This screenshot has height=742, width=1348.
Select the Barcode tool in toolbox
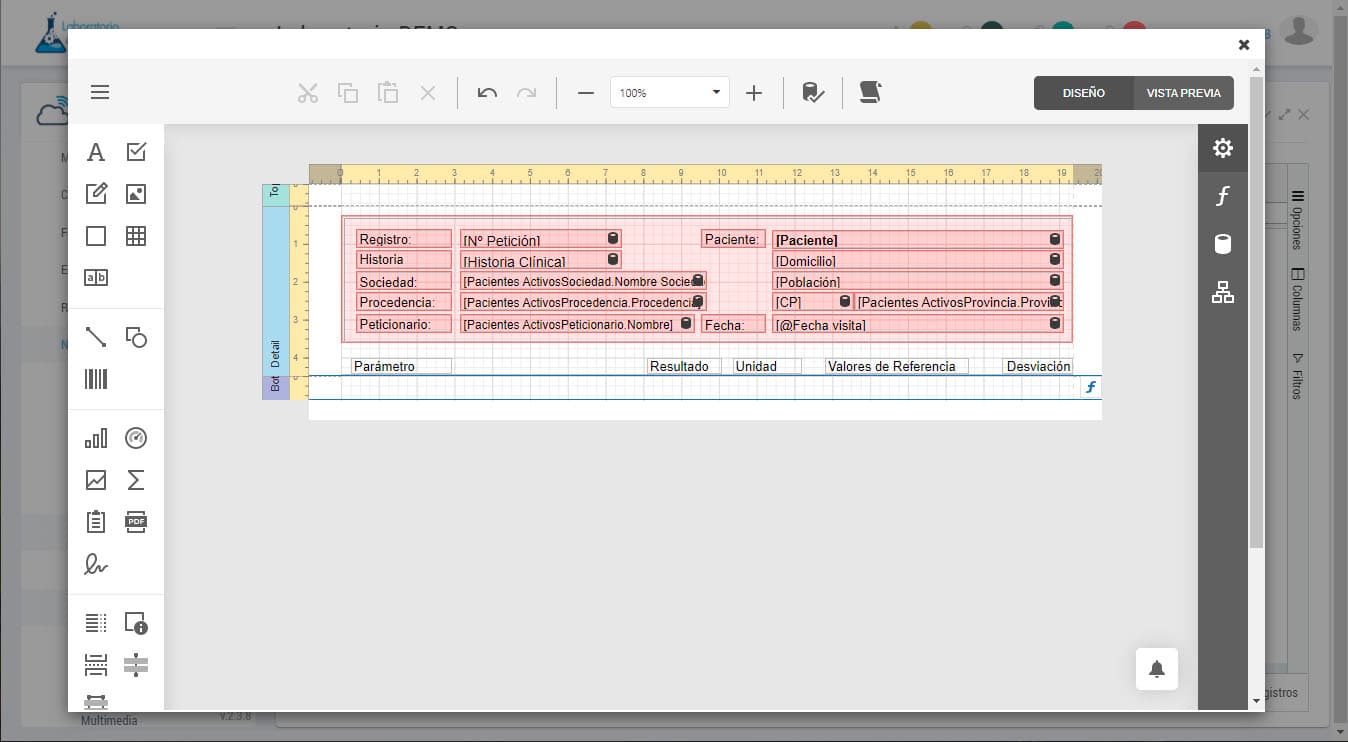click(96, 379)
